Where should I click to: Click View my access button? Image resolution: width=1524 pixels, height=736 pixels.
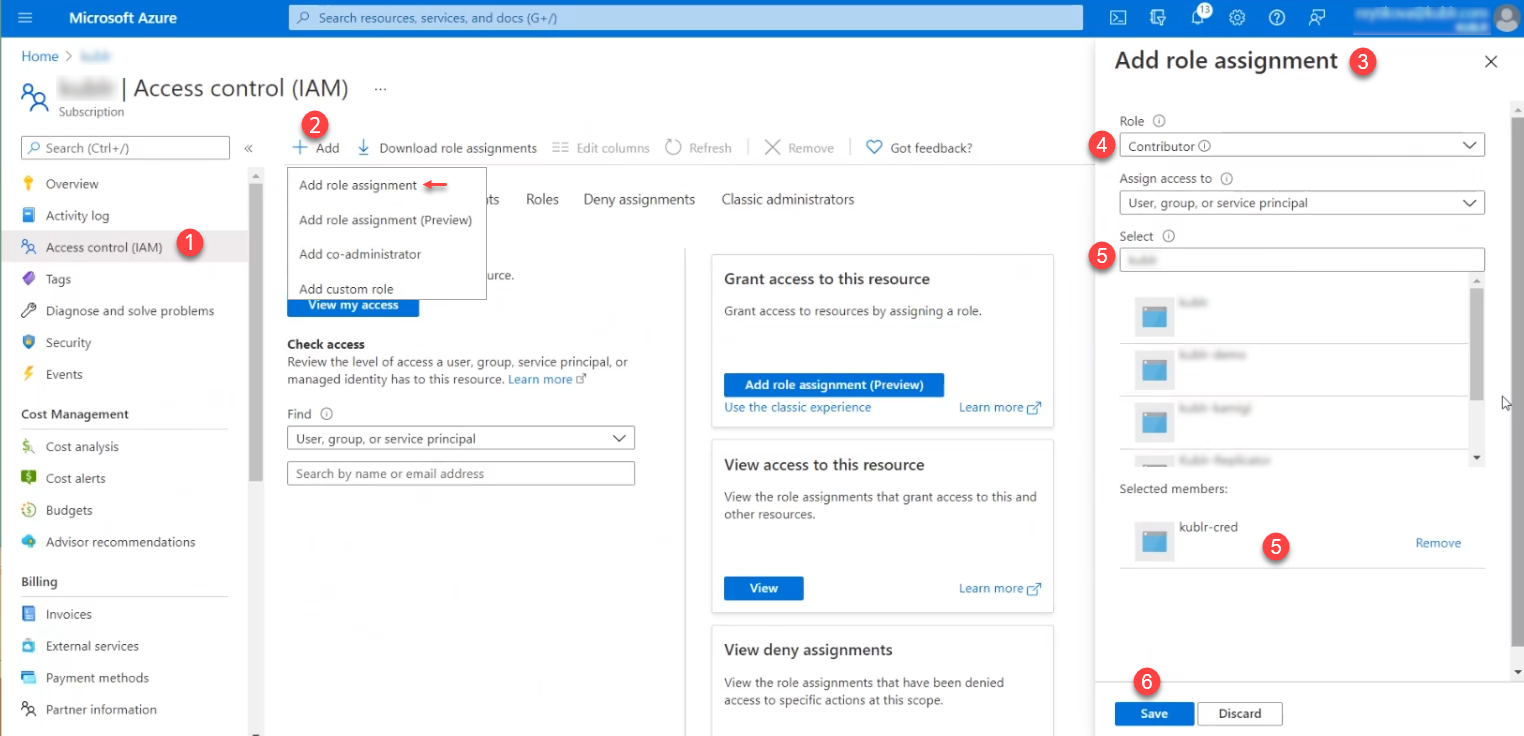353,305
